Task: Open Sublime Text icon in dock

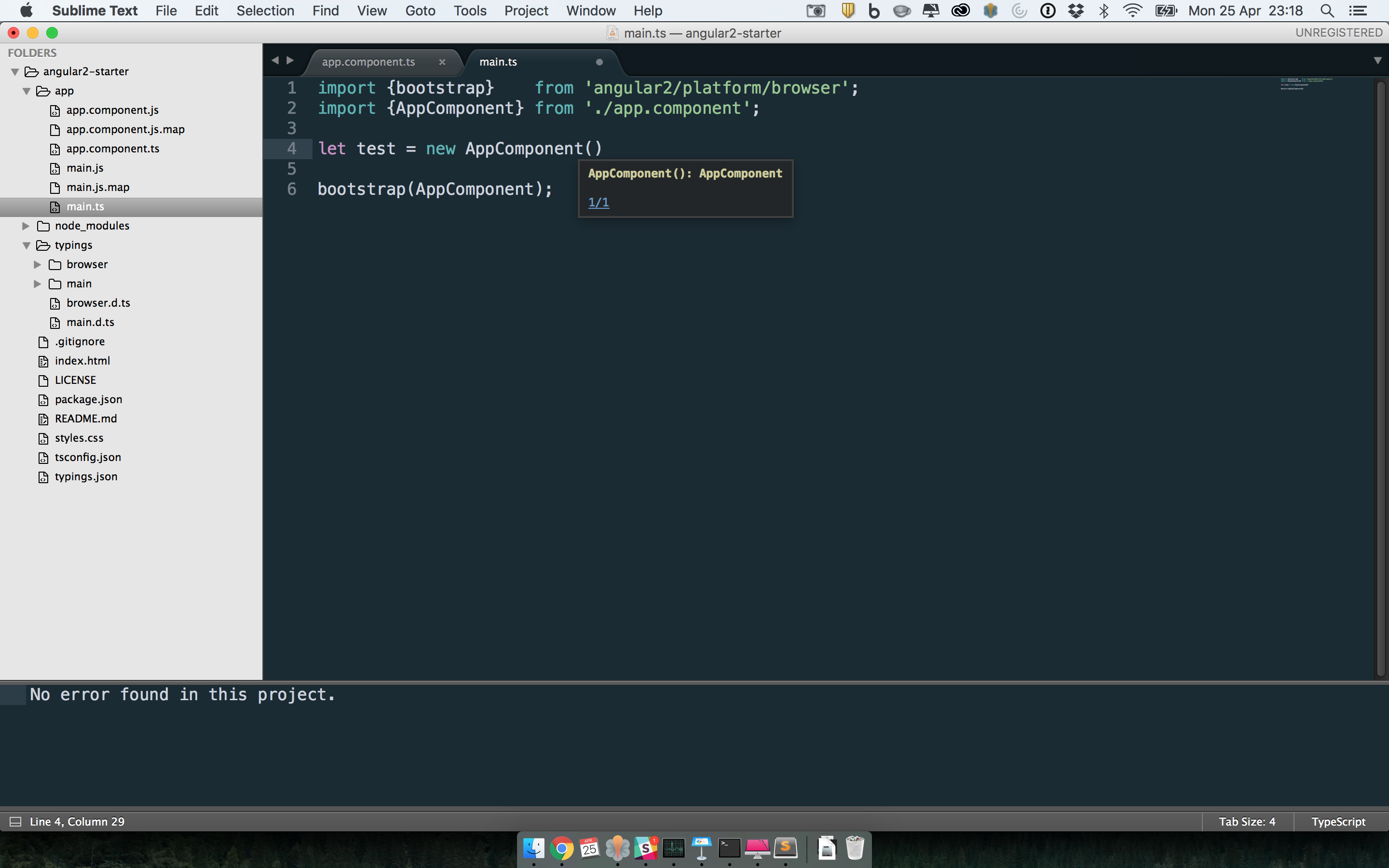Action: [x=785, y=848]
